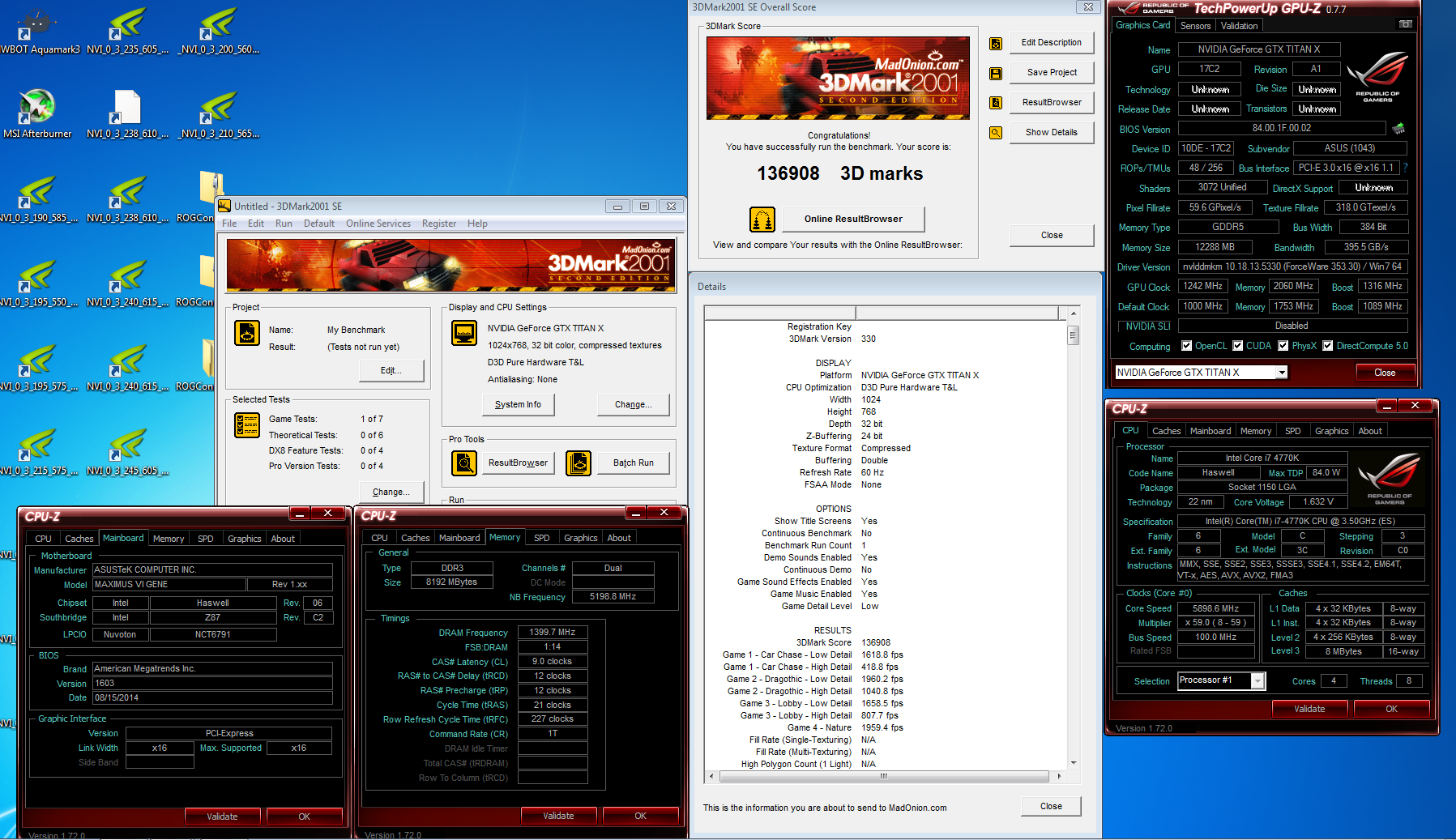This screenshot has height=840, width=1456.
Task: Open NVI_0_3_190_585 desktop shortcut
Action: point(37,198)
